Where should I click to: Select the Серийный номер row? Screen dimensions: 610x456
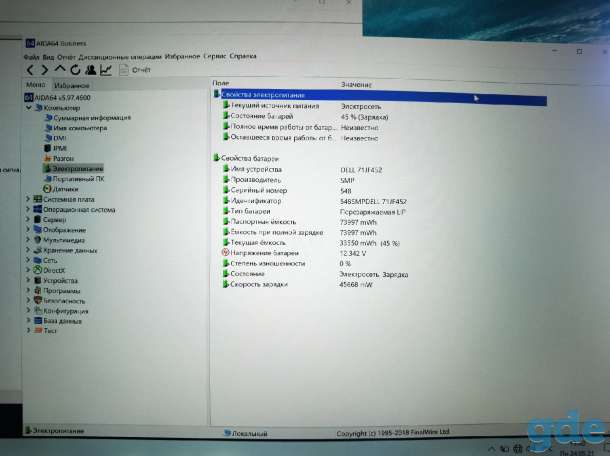[287, 191]
